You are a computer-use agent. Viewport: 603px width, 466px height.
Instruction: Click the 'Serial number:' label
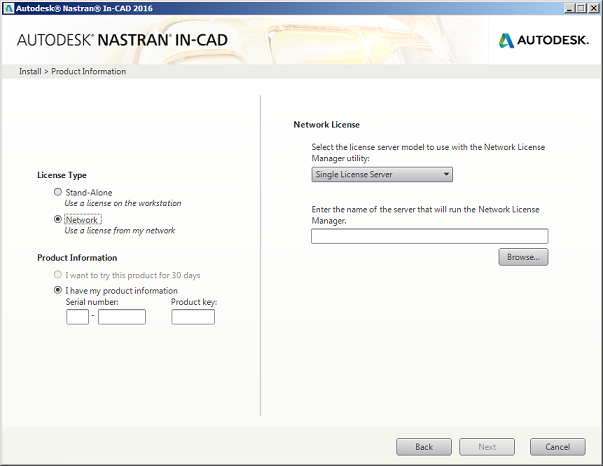[92, 302]
